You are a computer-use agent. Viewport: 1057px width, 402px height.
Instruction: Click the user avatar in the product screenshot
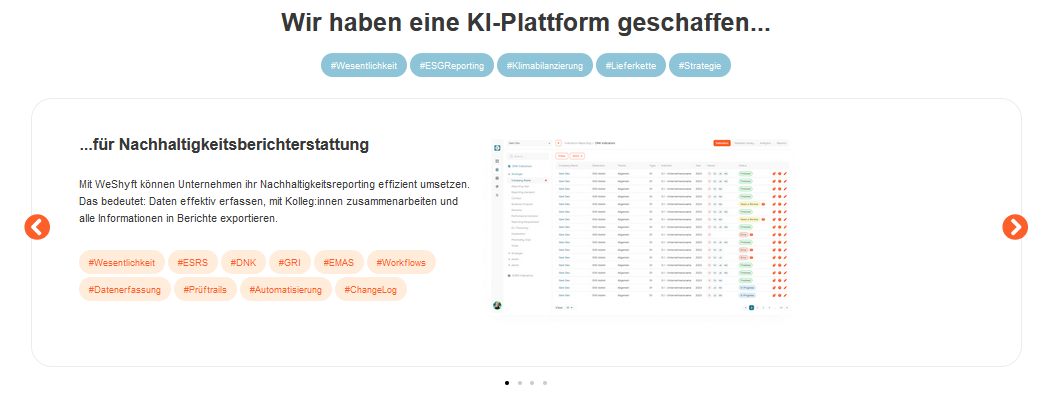coord(497,306)
